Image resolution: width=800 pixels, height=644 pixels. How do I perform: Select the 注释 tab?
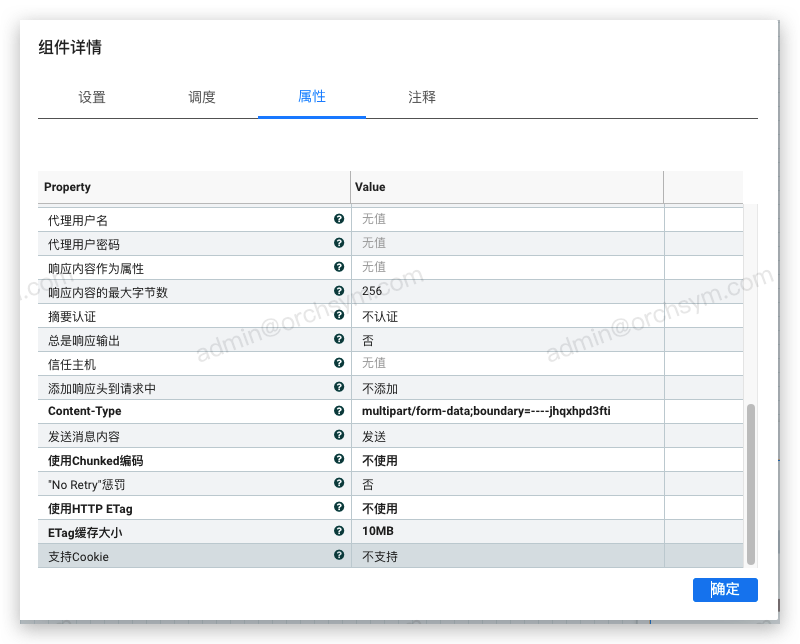coord(422,98)
